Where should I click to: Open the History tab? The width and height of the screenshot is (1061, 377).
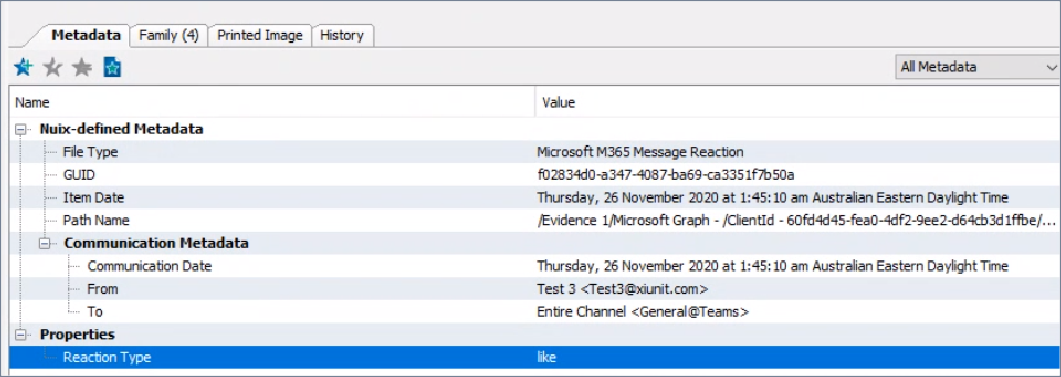coord(342,35)
